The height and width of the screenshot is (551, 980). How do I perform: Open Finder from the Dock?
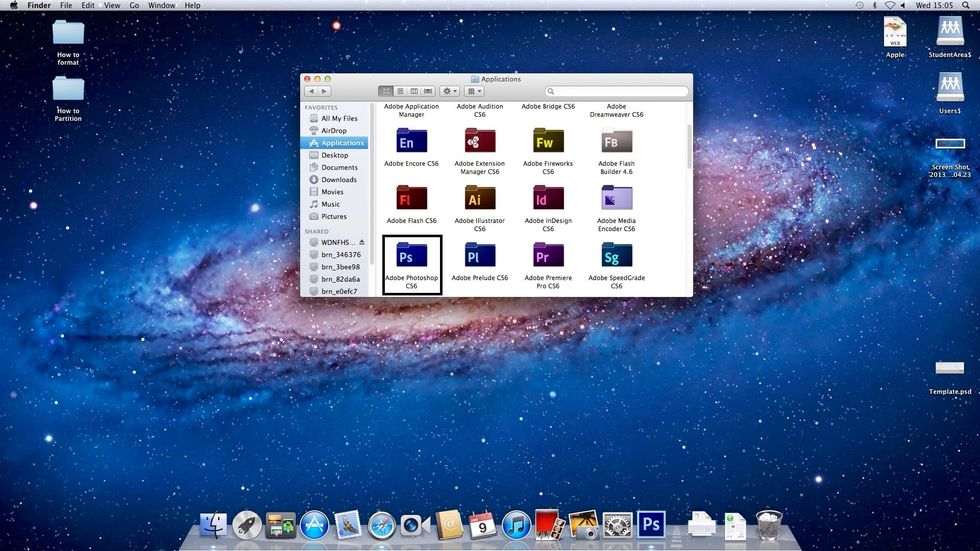coord(213,525)
